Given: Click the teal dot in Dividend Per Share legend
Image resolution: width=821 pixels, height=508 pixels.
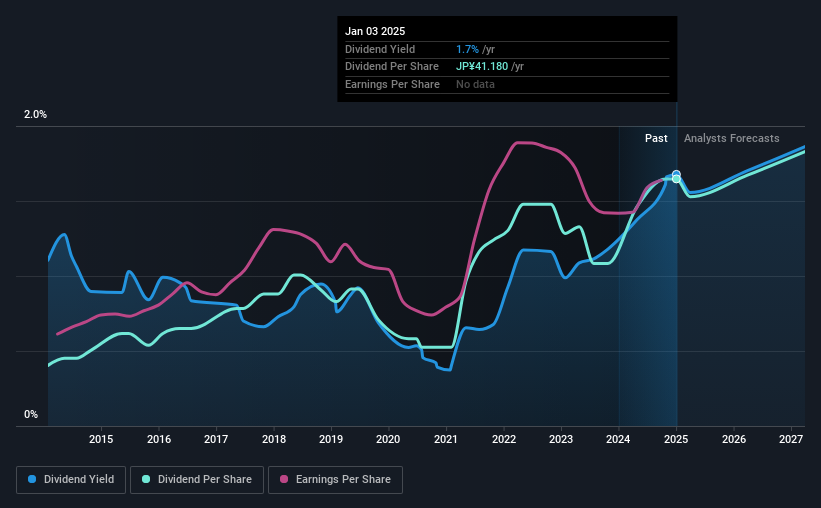Looking at the screenshot, I should tap(146, 479).
